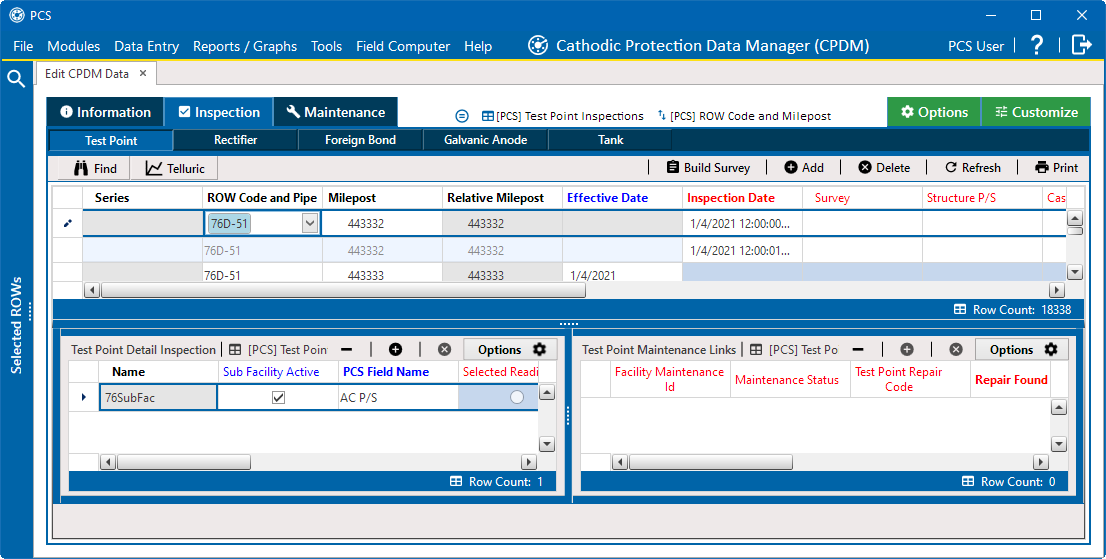The image size is (1106, 559).
Task: Delete the selected inspection record
Action: tap(884, 168)
